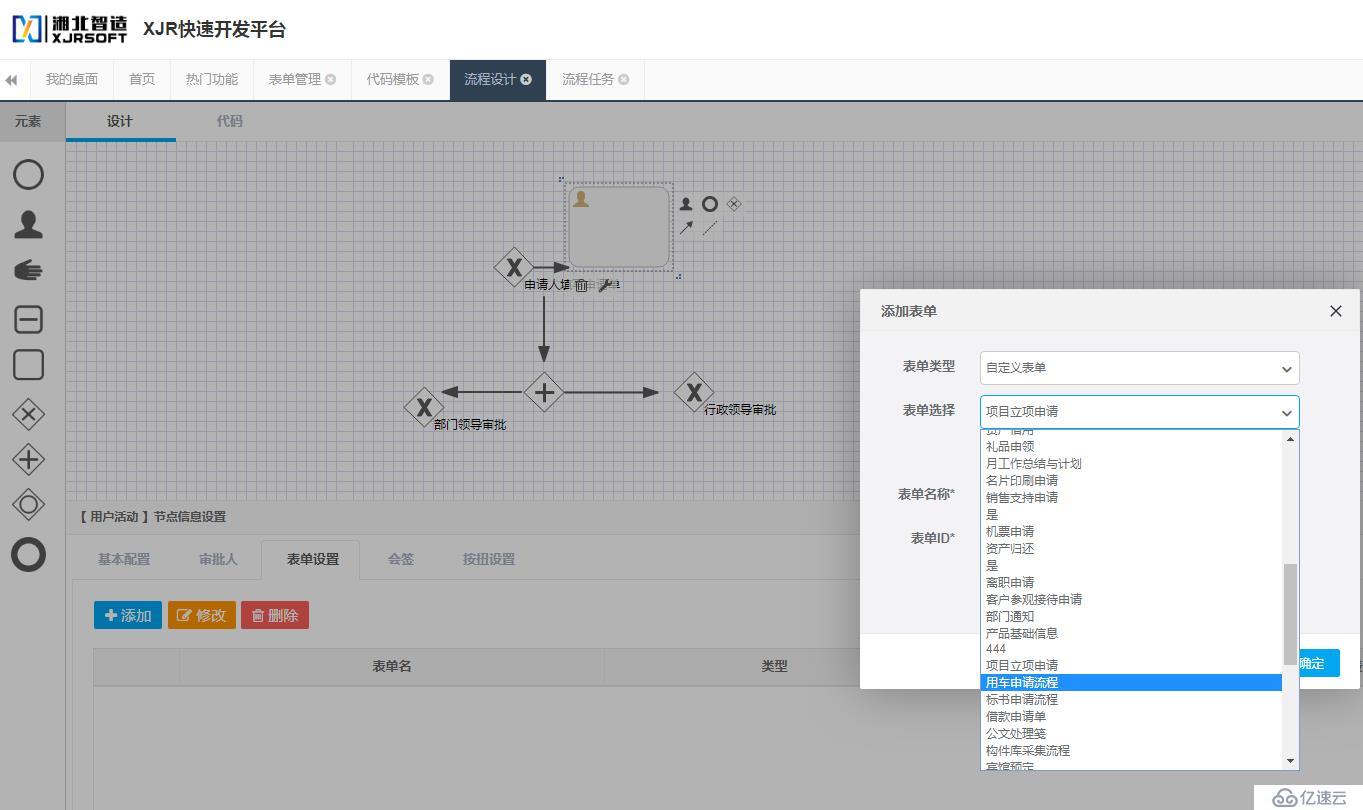Screen dimensions: 1363x810
Task: Click the blue 添加 button
Action: 128,615
